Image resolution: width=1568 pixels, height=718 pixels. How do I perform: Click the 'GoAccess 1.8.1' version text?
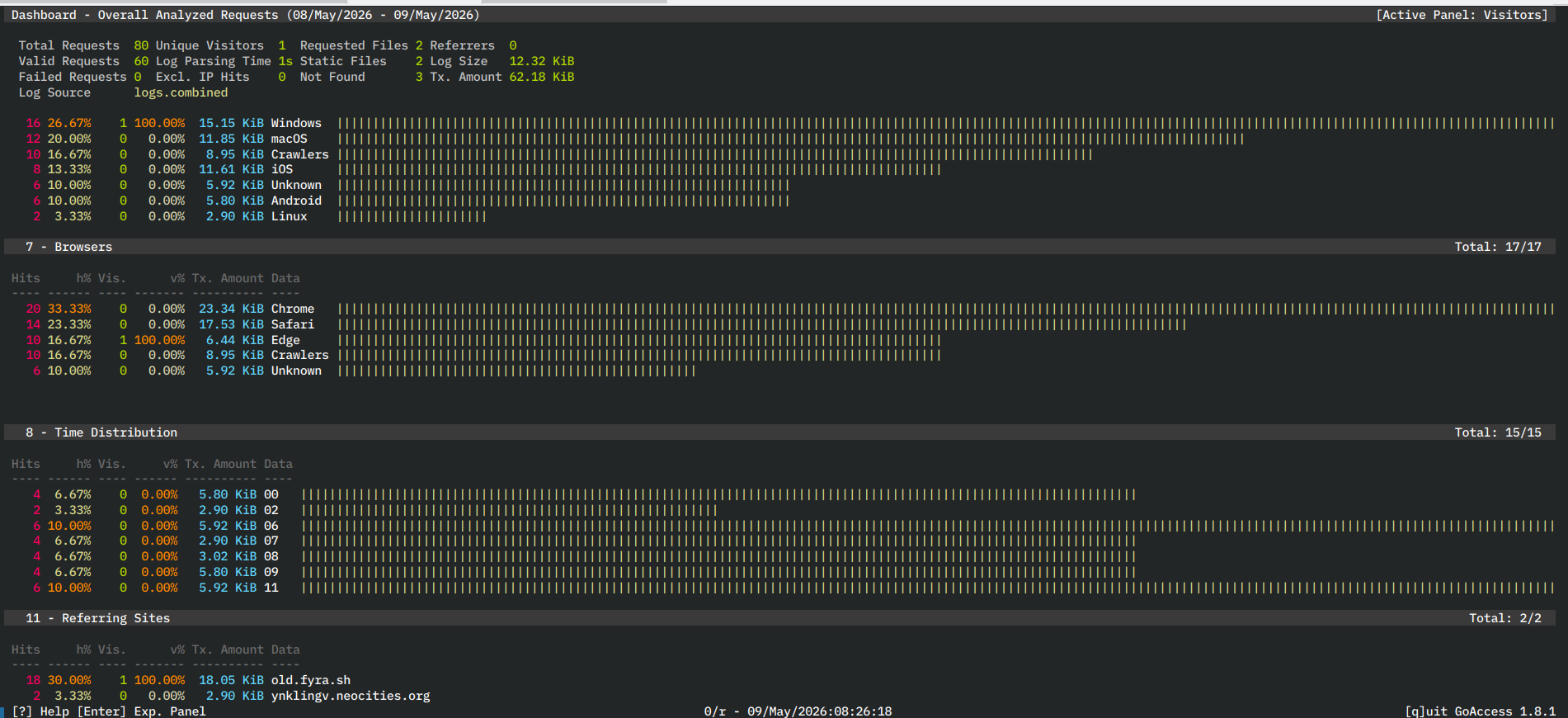pyautogui.click(x=1505, y=711)
